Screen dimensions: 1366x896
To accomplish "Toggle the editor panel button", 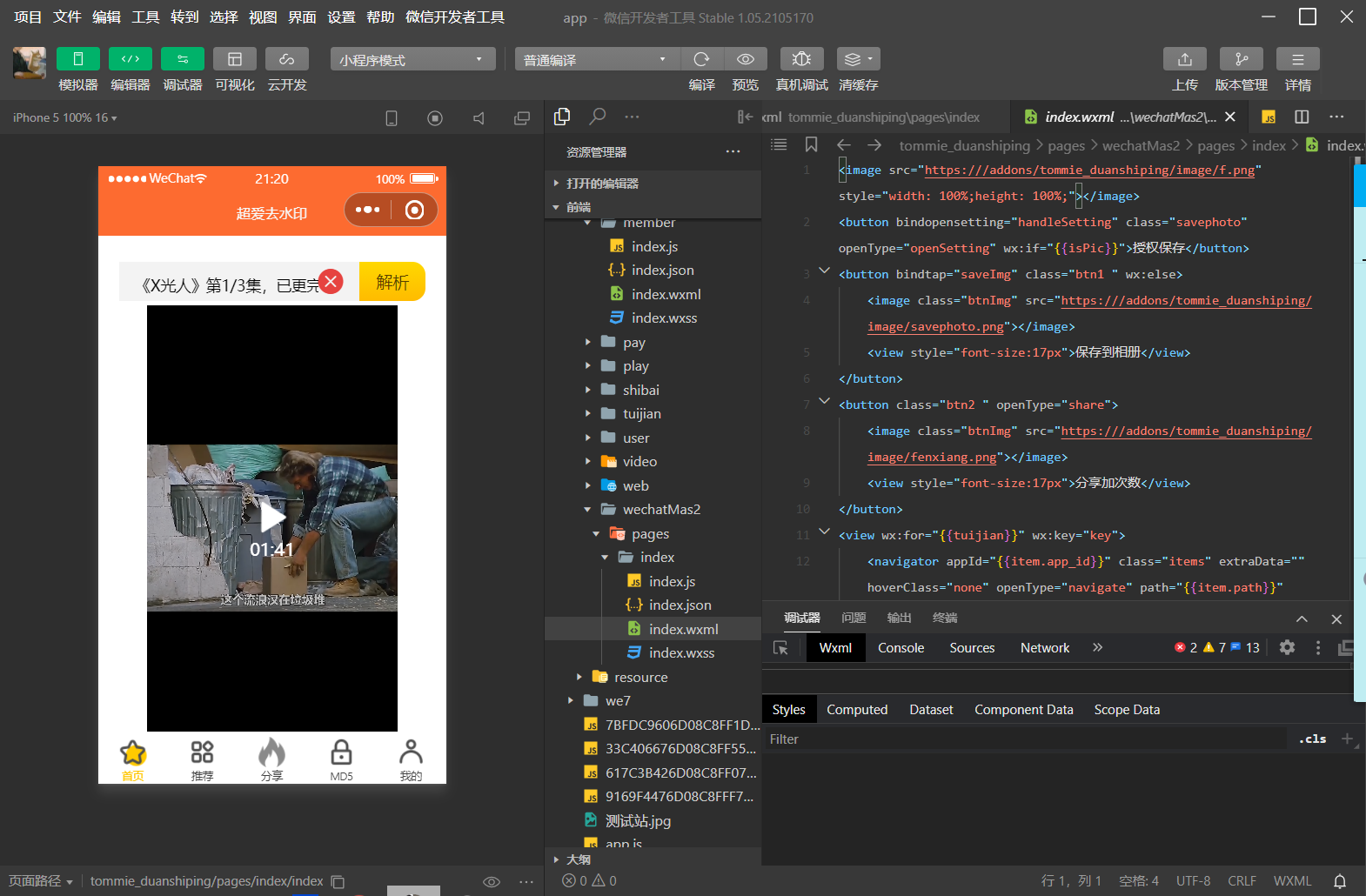I will click(x=130, y=59).
